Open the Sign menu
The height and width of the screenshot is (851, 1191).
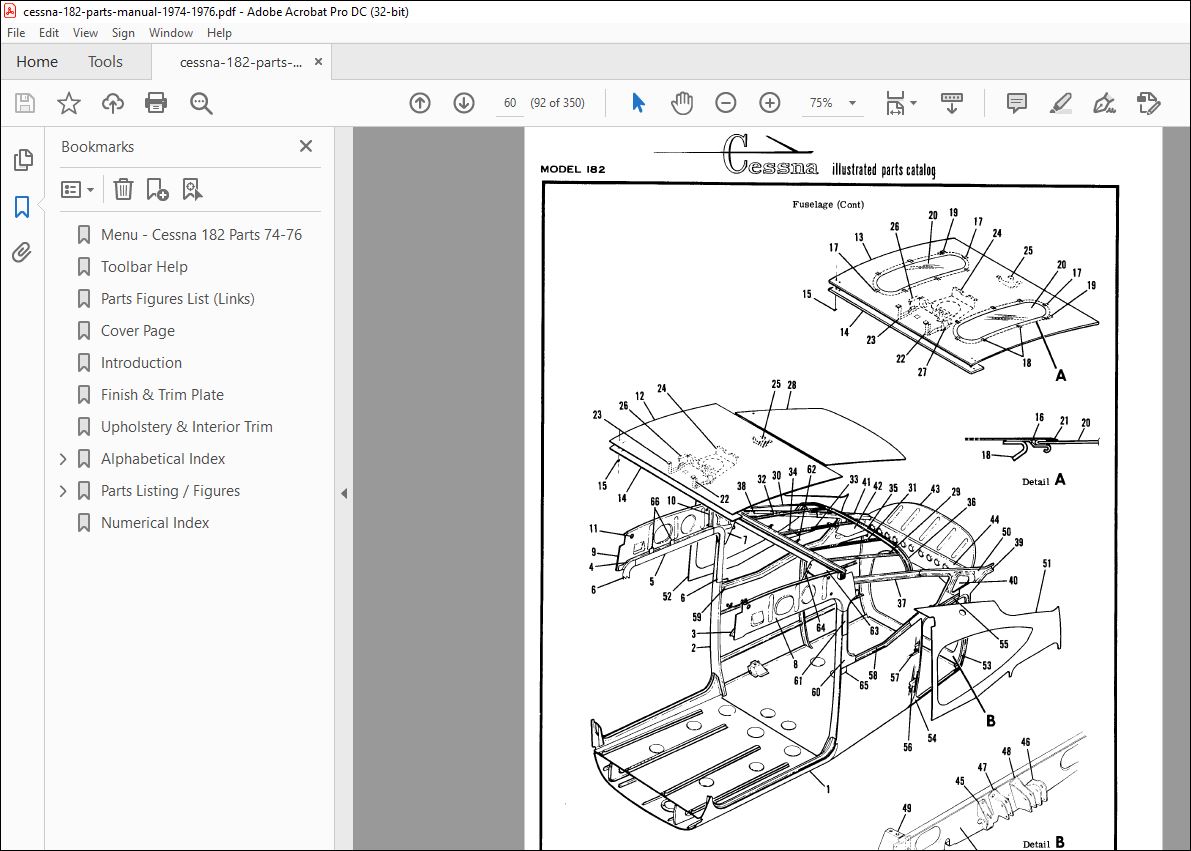pos(123,33)
